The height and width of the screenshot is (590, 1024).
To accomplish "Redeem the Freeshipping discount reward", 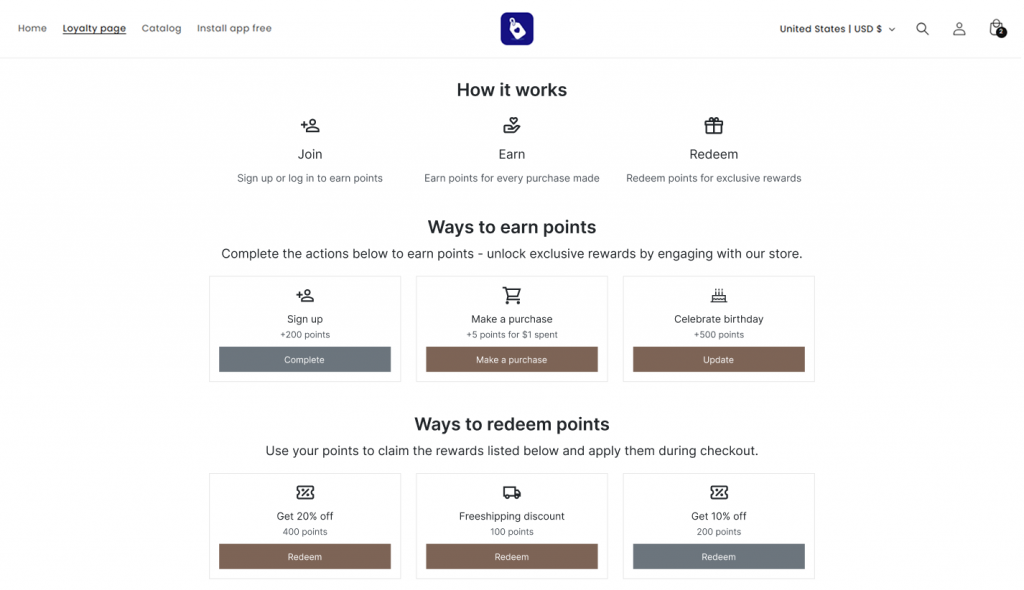I will coord(512,557).
